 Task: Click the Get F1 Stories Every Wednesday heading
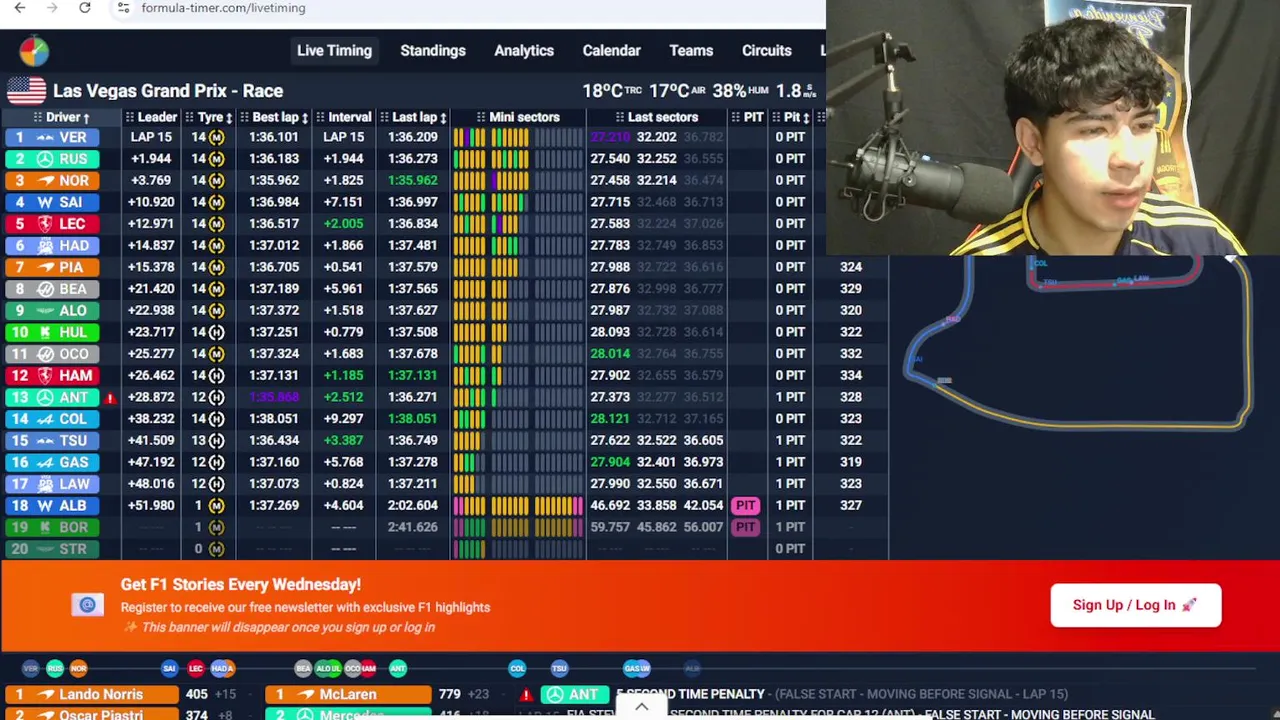pos(241,584)
